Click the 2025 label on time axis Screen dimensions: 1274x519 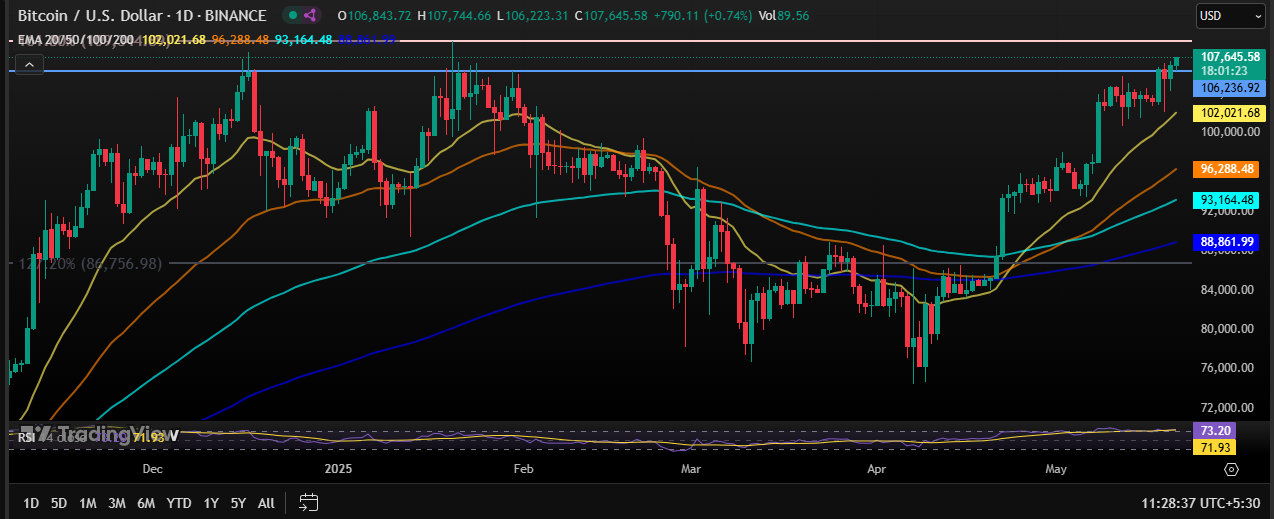point(338,468)
